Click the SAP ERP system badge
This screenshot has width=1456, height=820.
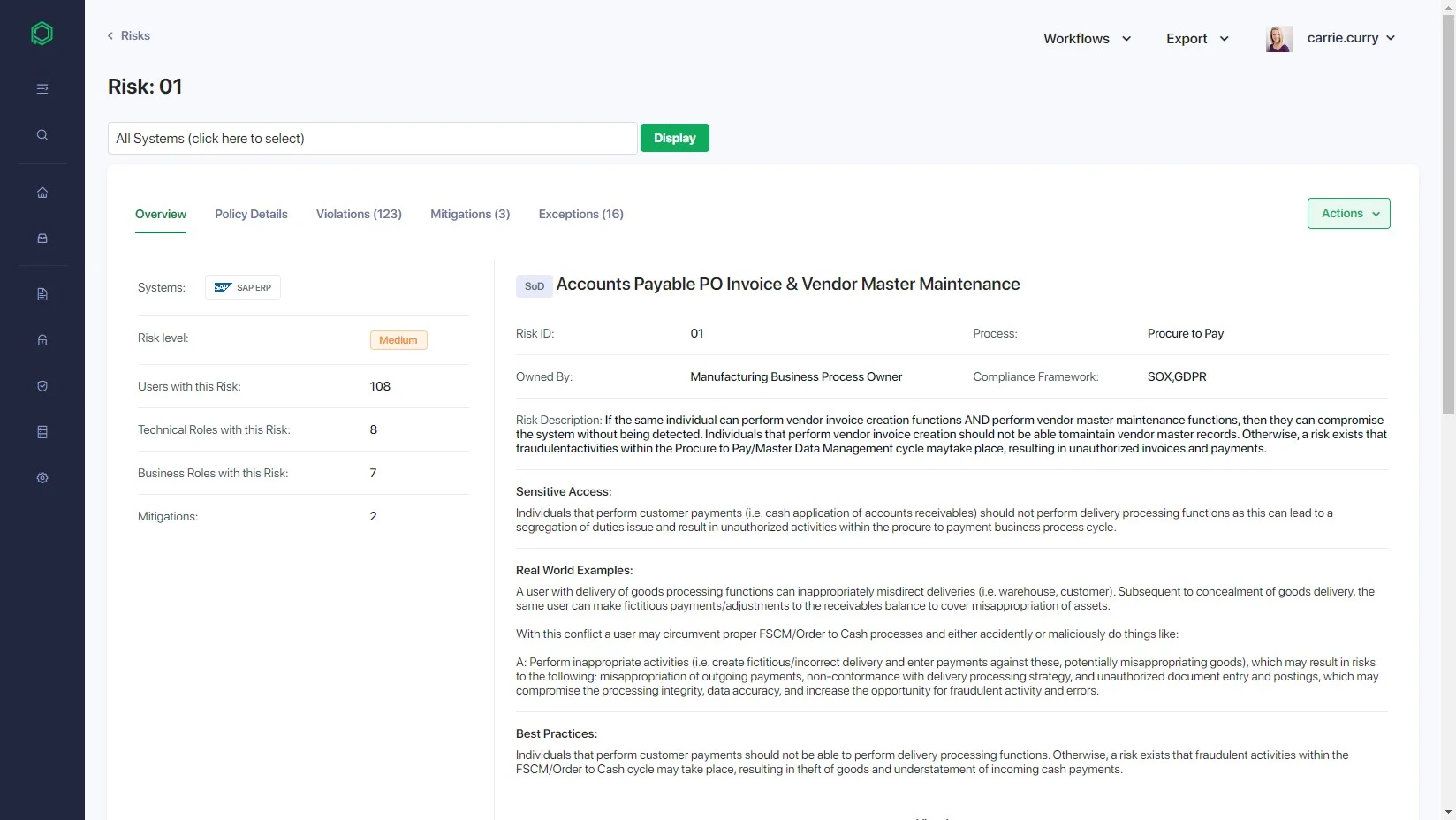tap(243, 287)
